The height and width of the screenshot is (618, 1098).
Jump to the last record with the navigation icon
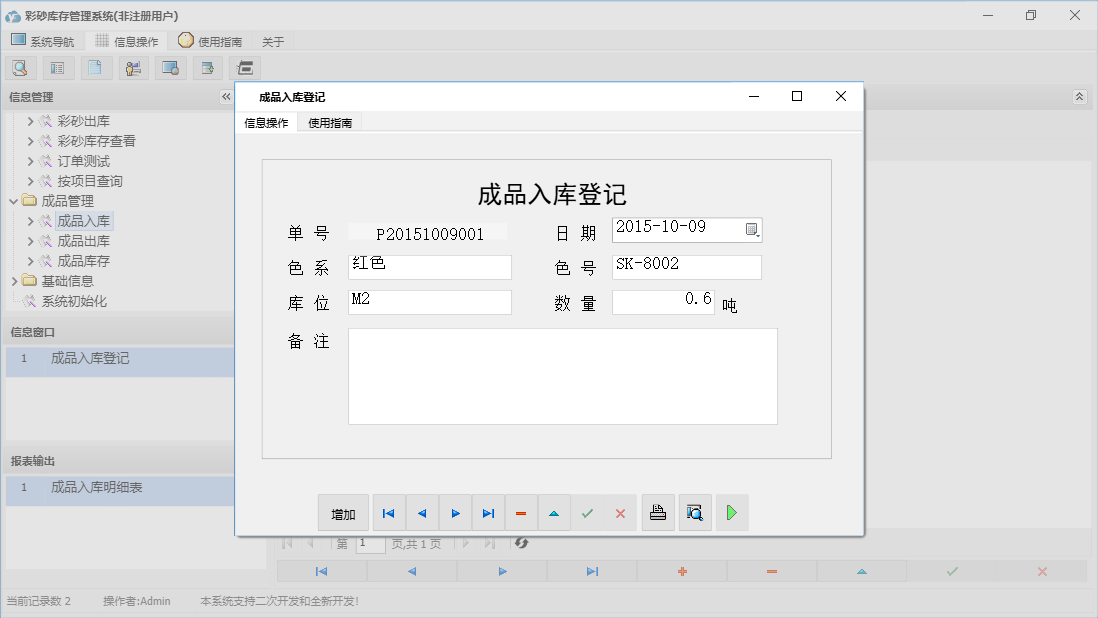coord(488,512)
